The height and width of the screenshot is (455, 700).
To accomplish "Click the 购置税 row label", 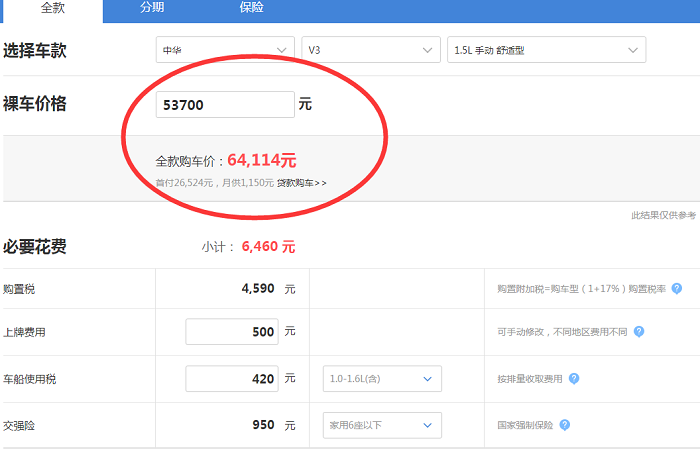I will [19, 289].
